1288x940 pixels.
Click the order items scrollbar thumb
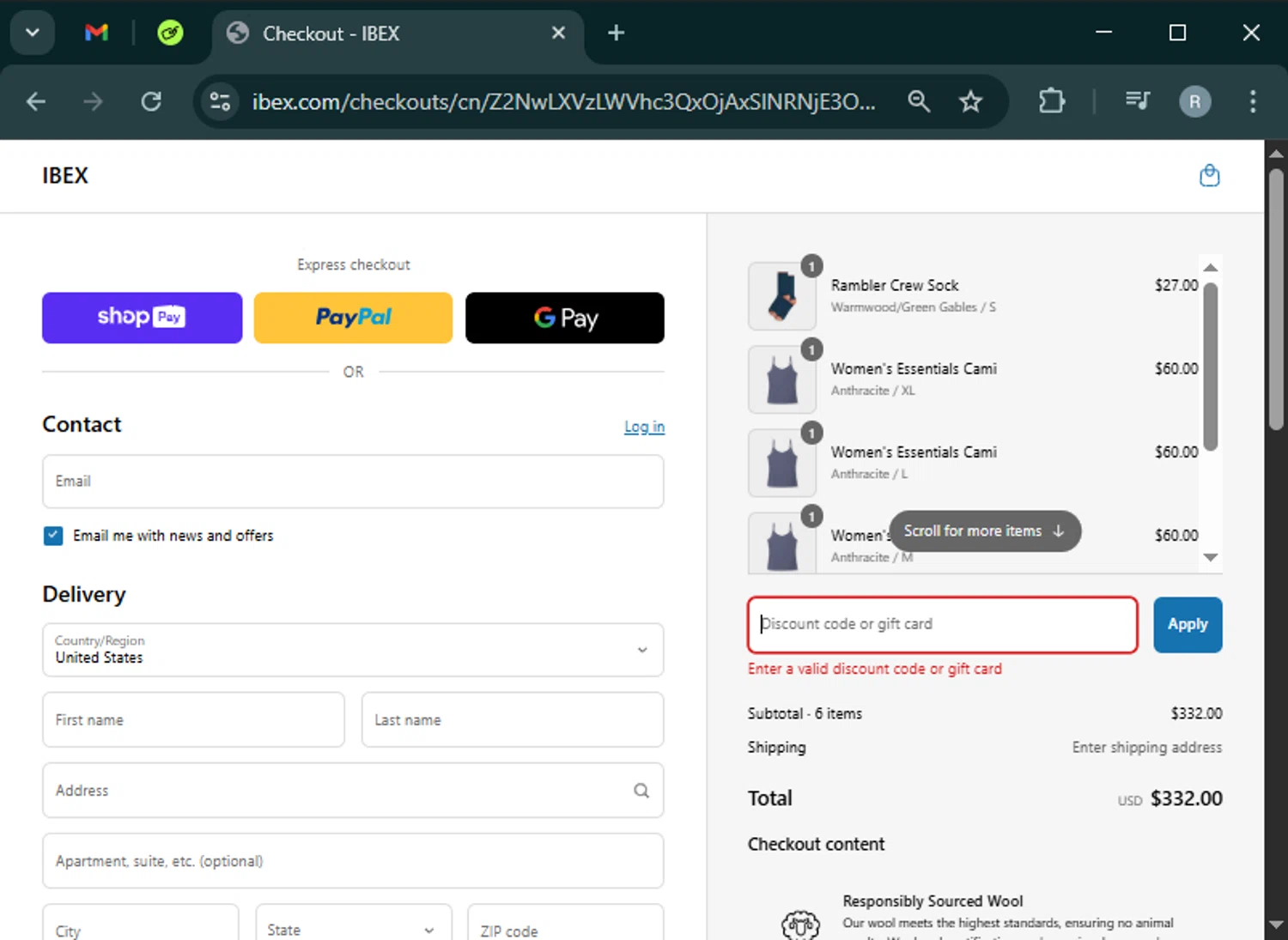coord(1211,367)
